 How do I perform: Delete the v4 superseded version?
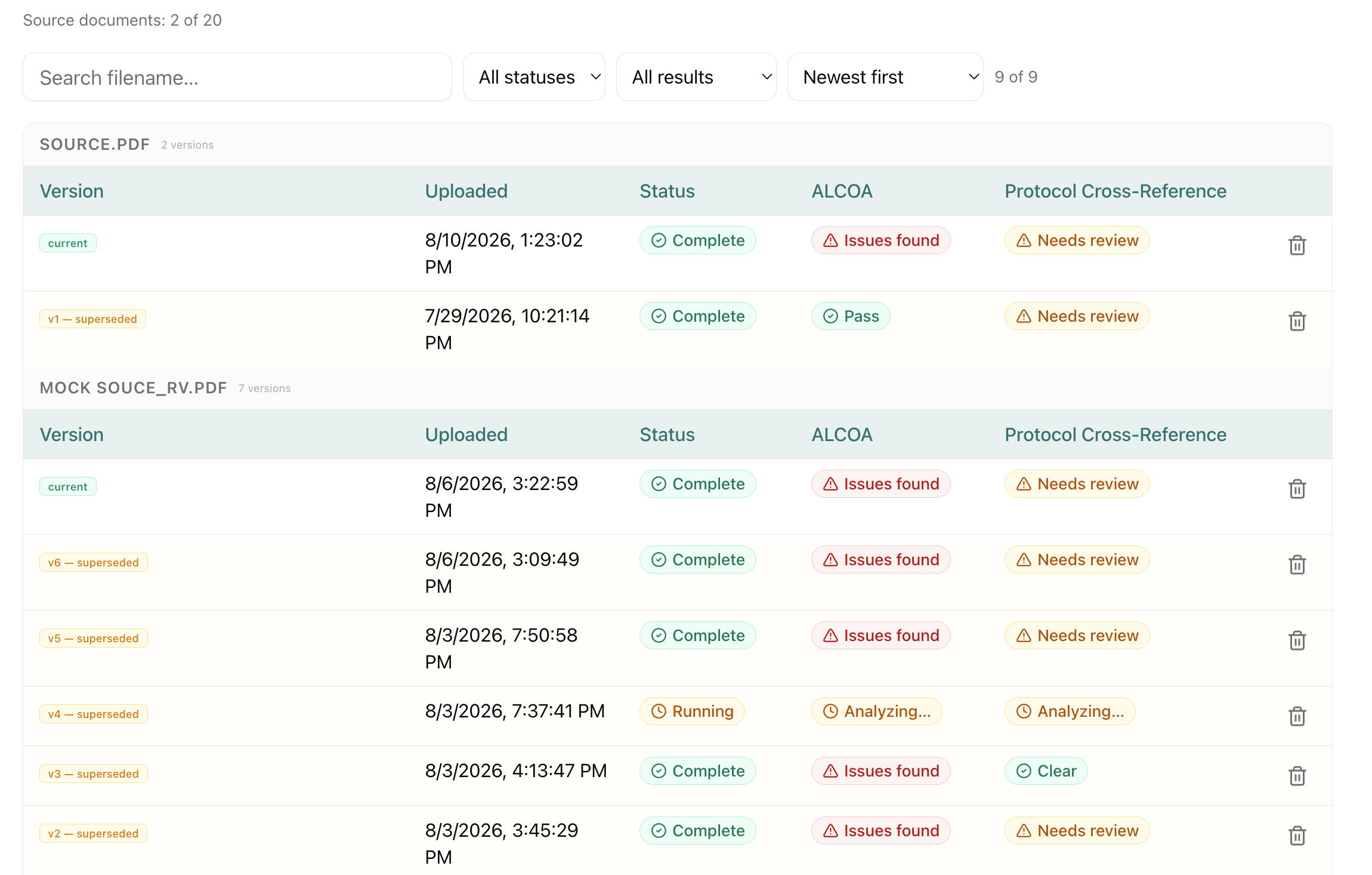point(1297,716)
